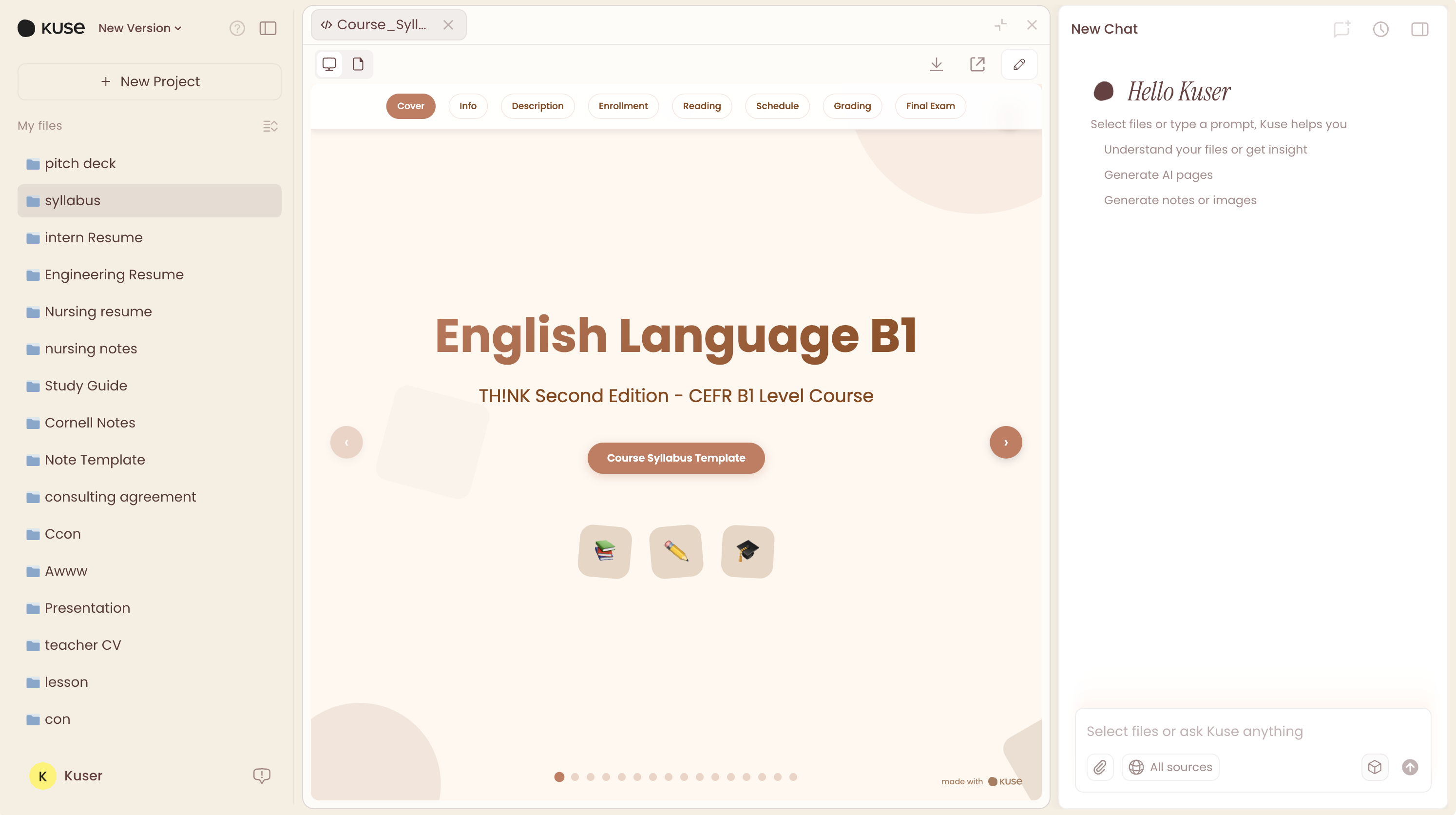Click the Course Syllabus Template button

pyautogui.click(x=676, y=458)
